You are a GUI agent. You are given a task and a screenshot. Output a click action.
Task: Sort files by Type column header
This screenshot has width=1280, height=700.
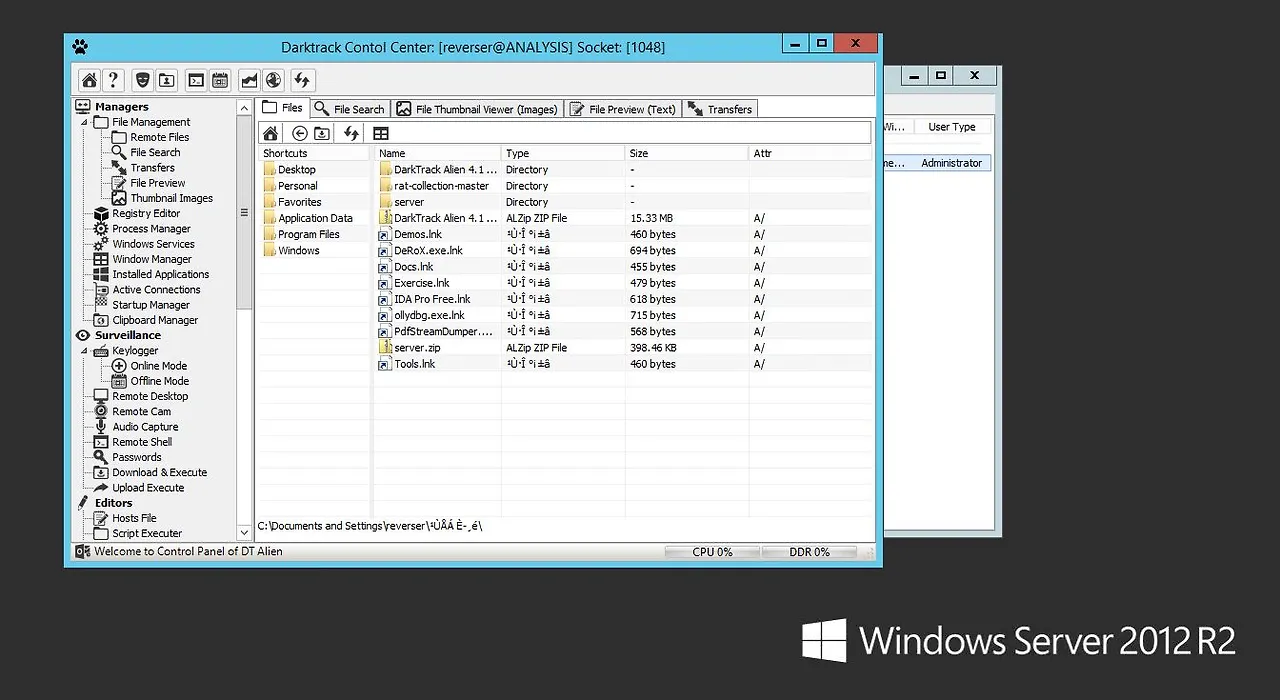click(563, 153)
